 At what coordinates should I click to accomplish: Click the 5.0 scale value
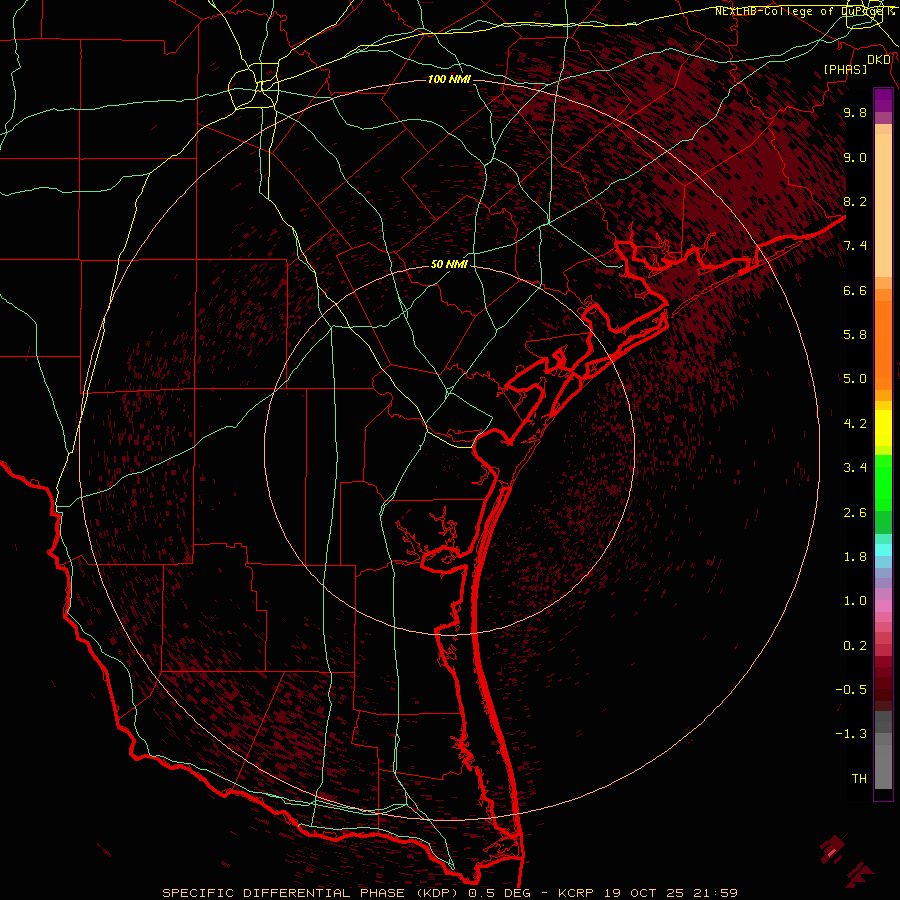[855, 379]
